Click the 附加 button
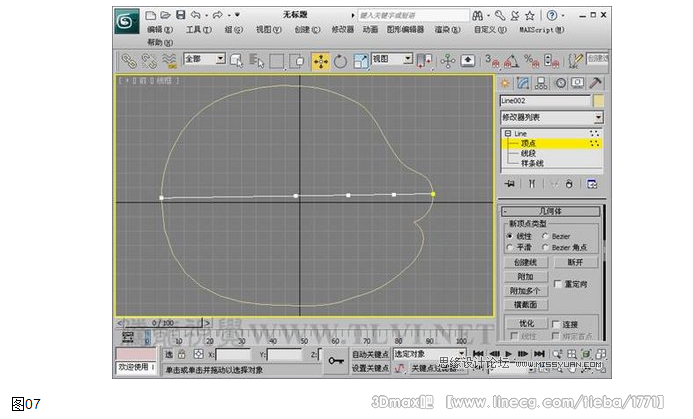Screen dimensions: 693x419 pos(526,277)
